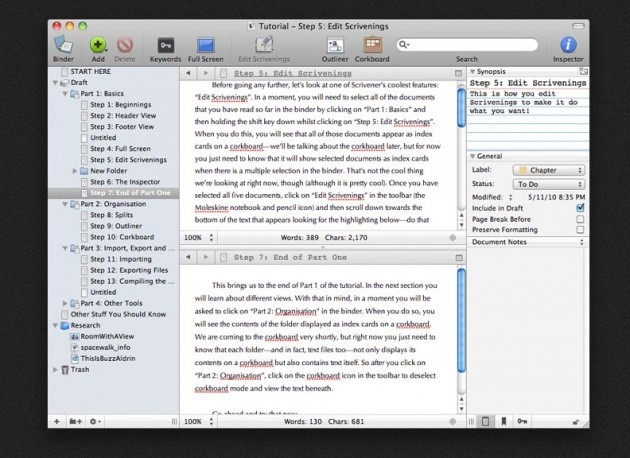The width and height of the screenshot is (630, 458).
Task: Click lock icon in inspector footer
Action: coord(576,422)
